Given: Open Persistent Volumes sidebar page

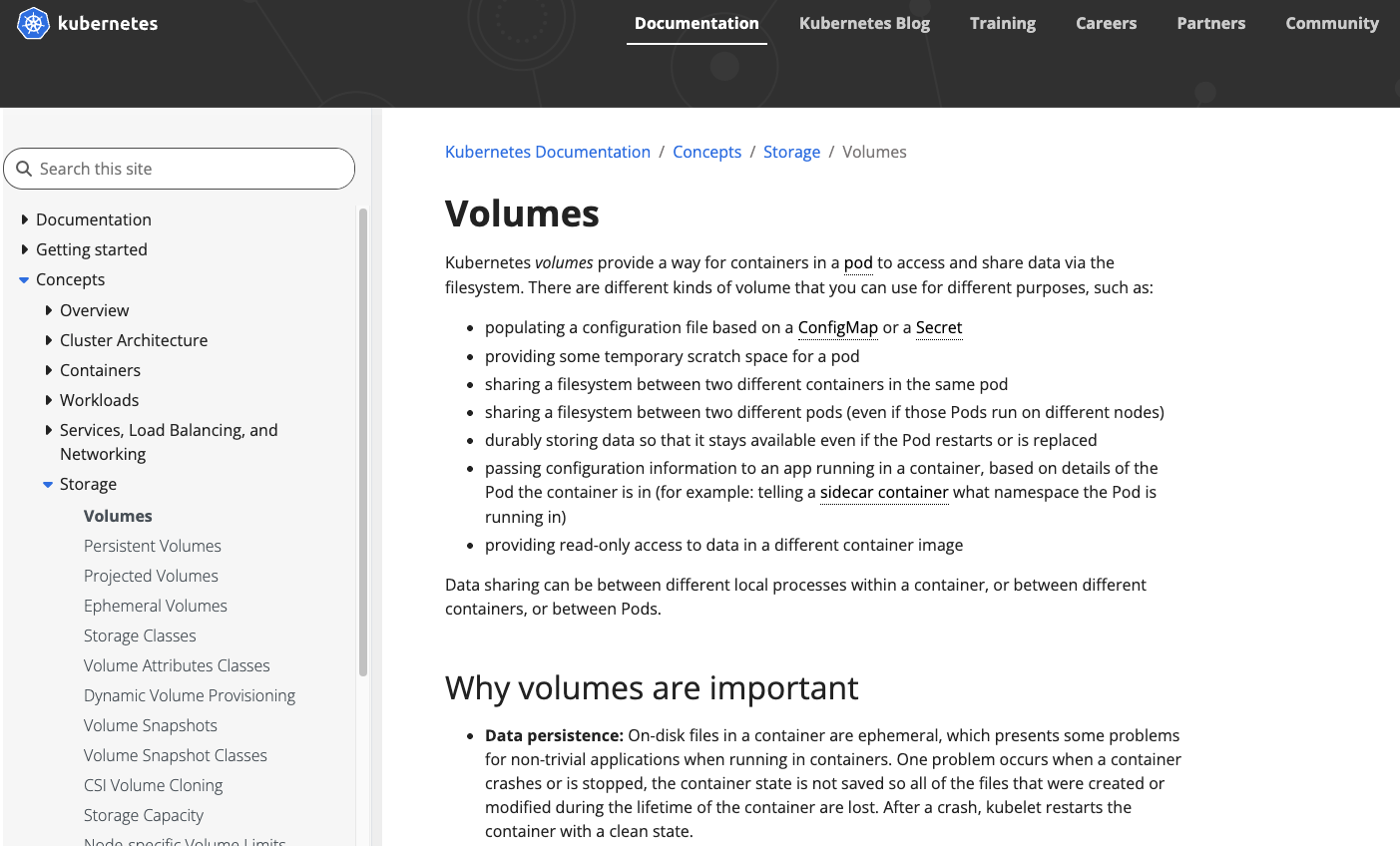Looking at the screenshot, I should point(153,546).
